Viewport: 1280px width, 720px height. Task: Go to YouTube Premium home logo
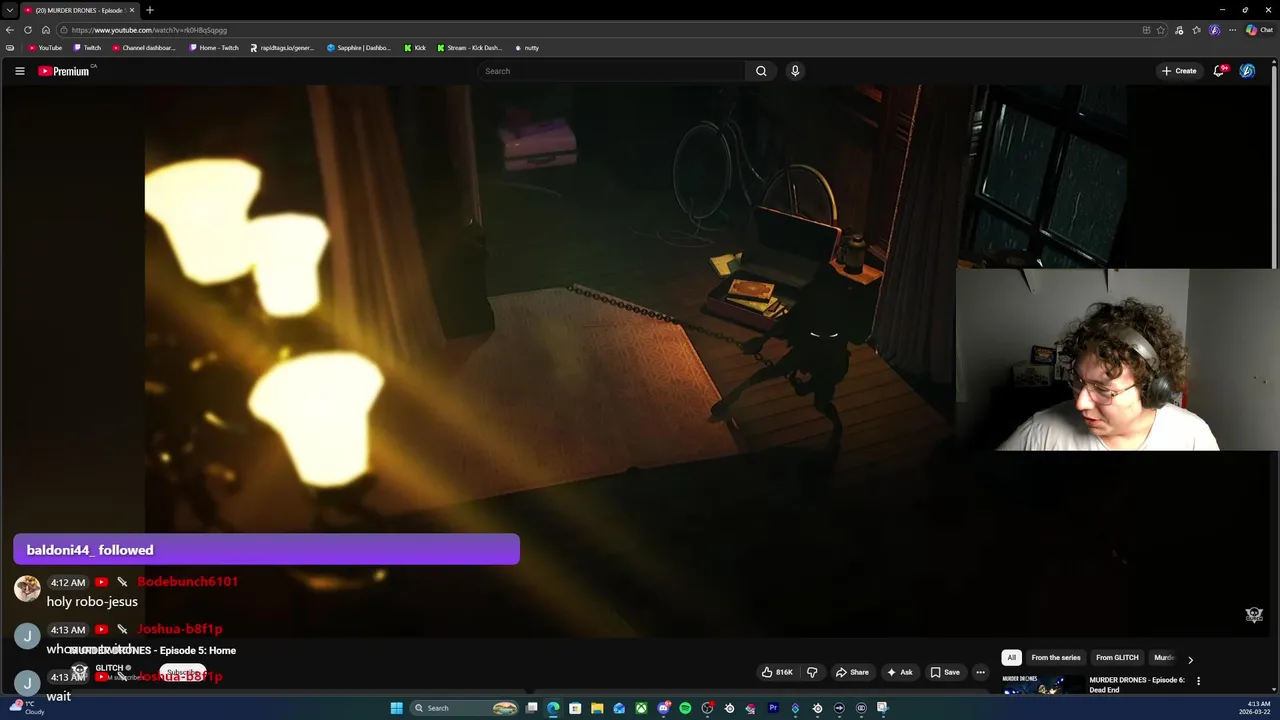point(64,71)
